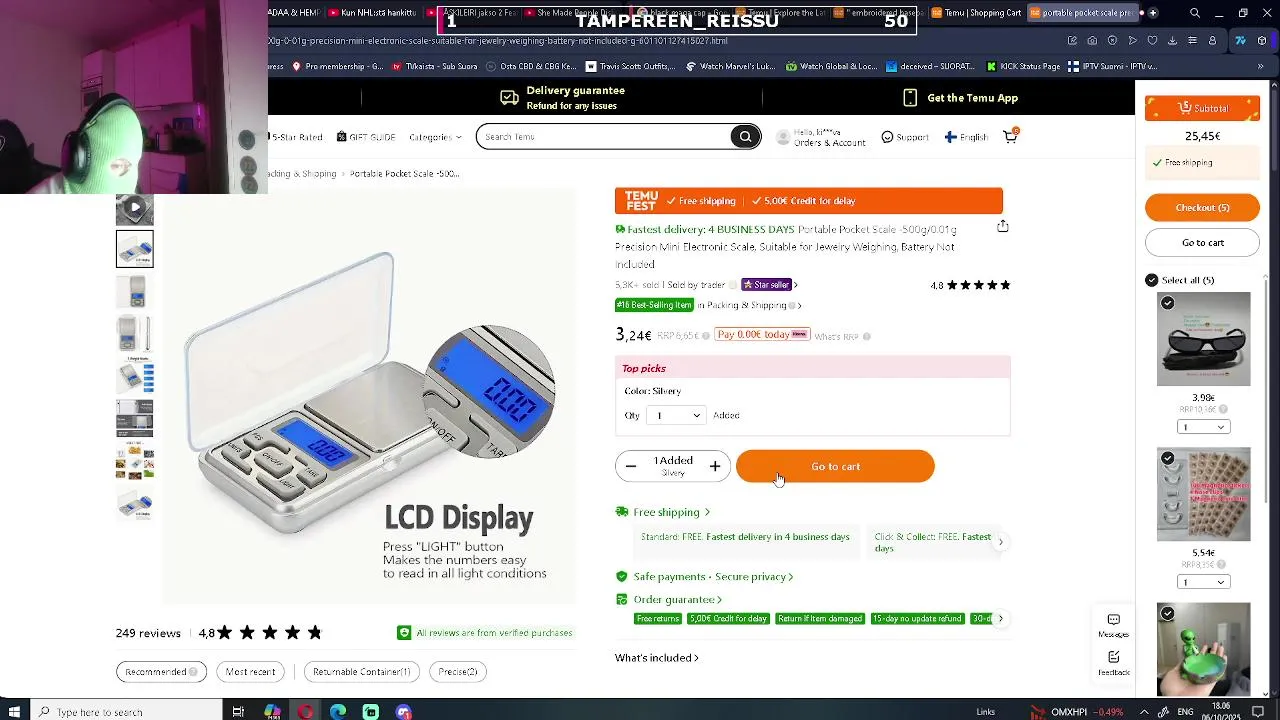Open Messages chat icon
The height and width of the screenshot is (720, 1280).
(x=1113, y=625)
